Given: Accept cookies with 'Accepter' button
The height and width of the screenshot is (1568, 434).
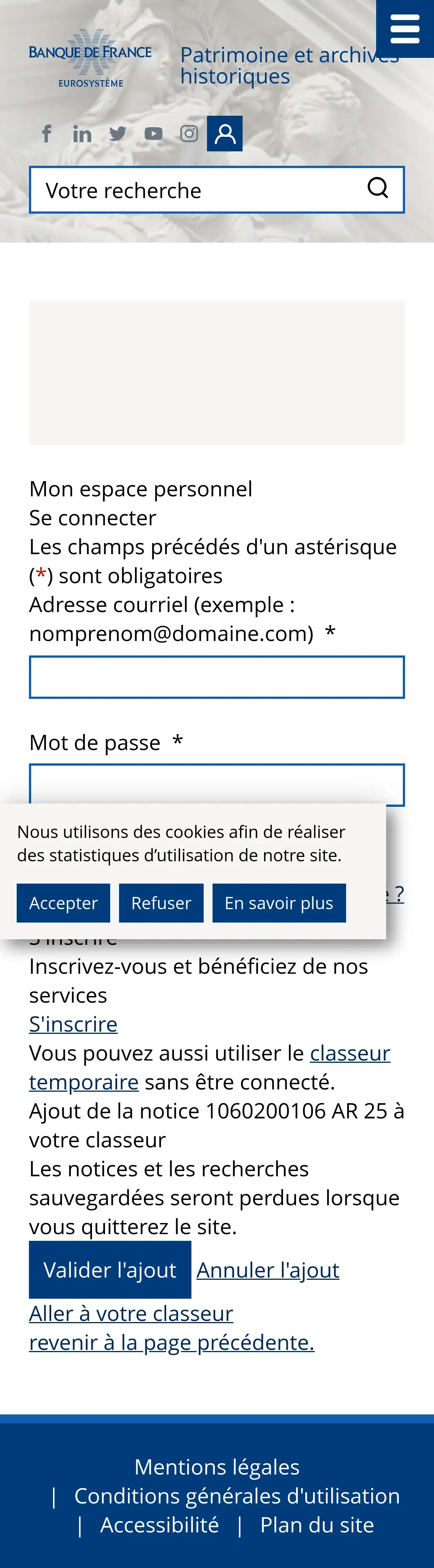Looking at the screenshot, I should pos(63,903).
